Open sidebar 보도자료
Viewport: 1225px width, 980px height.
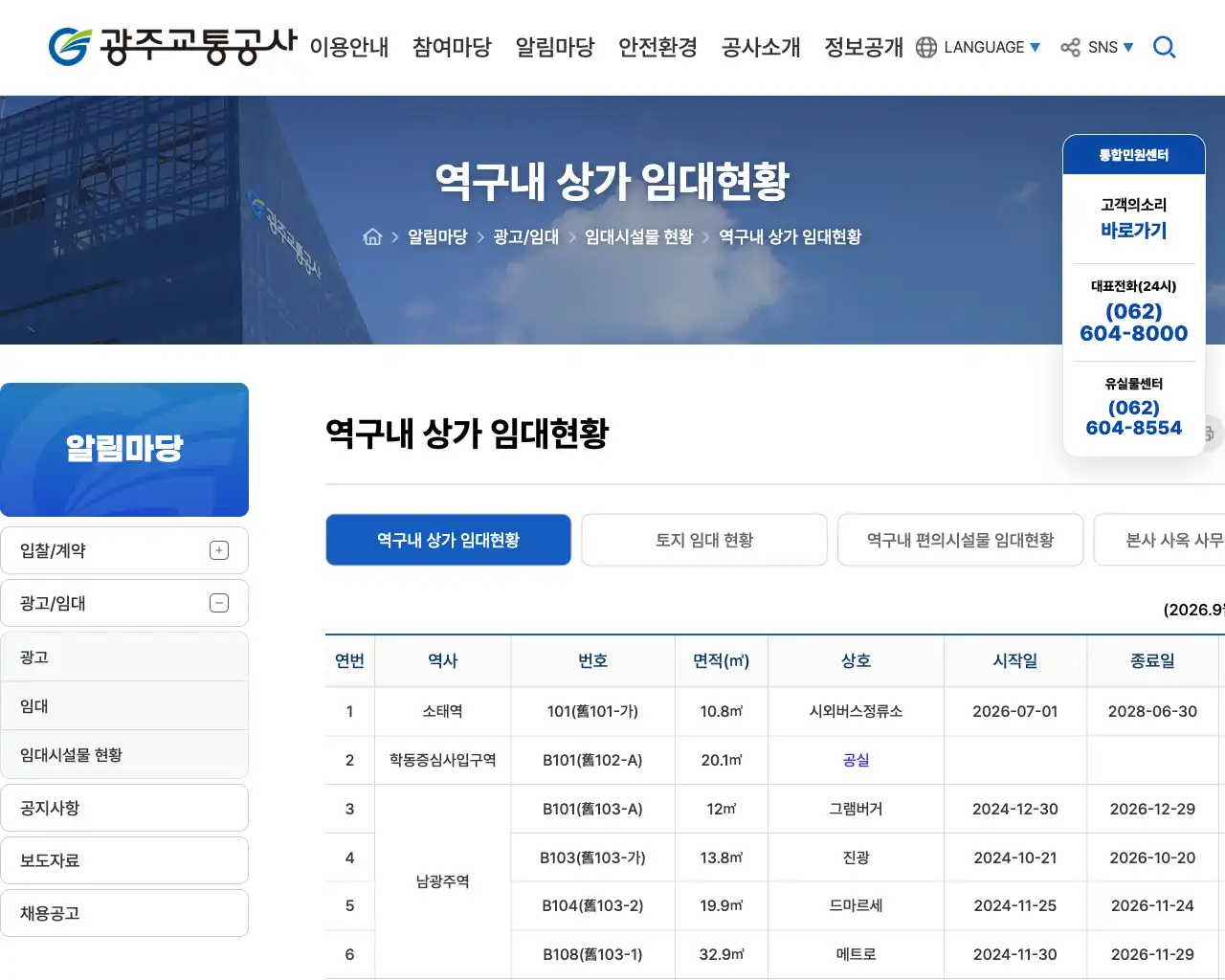click(x=124, y=860)
